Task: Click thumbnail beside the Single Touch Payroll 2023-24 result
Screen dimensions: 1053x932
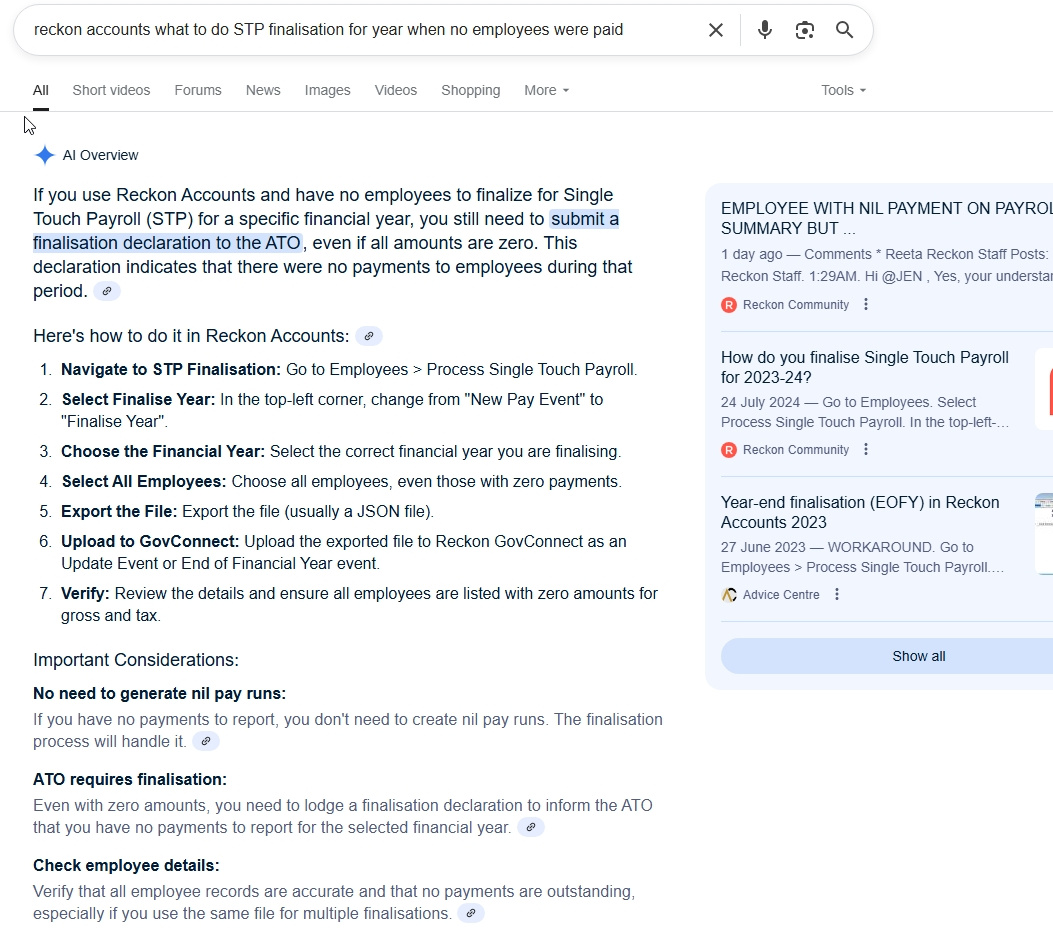Action: pyautogui.click(x=1044, y=389)
